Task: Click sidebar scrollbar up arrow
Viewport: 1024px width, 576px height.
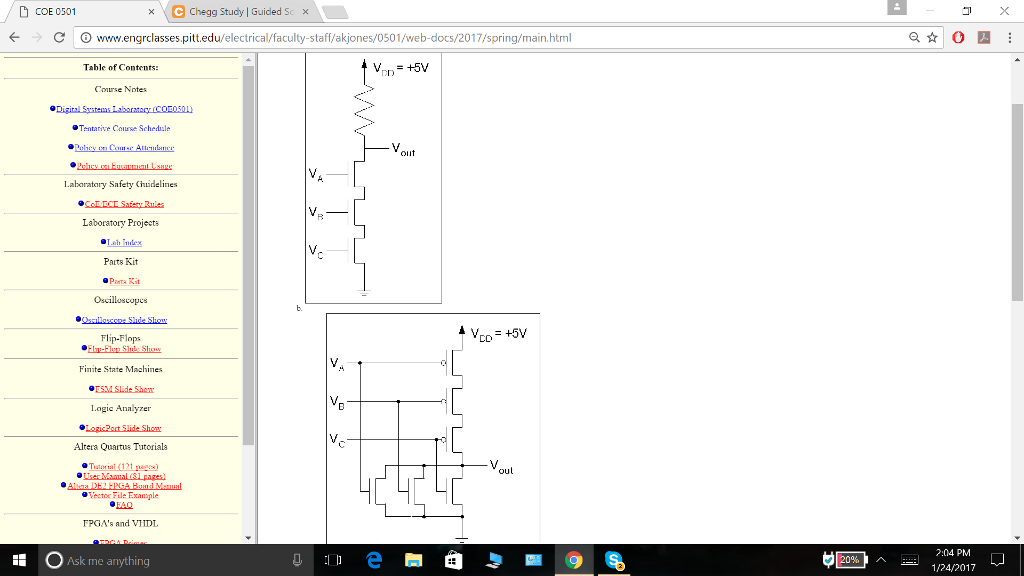Action: pyautogui.click(x=248, y=59)
